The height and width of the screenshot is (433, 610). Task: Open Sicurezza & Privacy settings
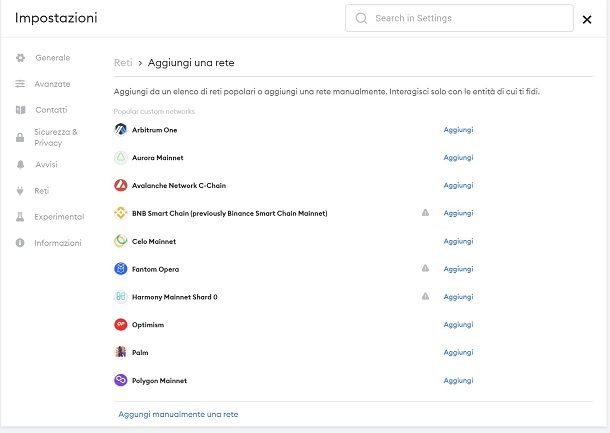[56, 137]
